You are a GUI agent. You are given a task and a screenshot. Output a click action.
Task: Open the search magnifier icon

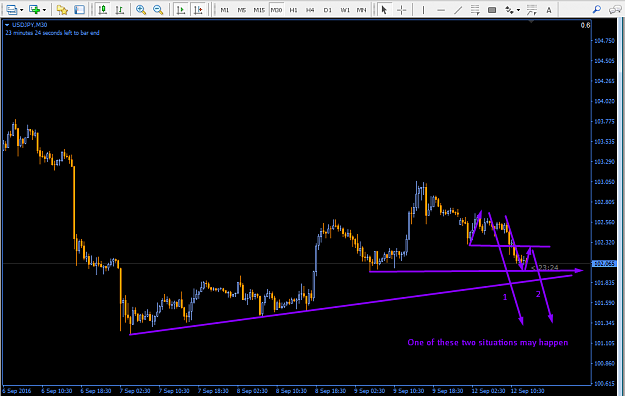coord(597,10)
